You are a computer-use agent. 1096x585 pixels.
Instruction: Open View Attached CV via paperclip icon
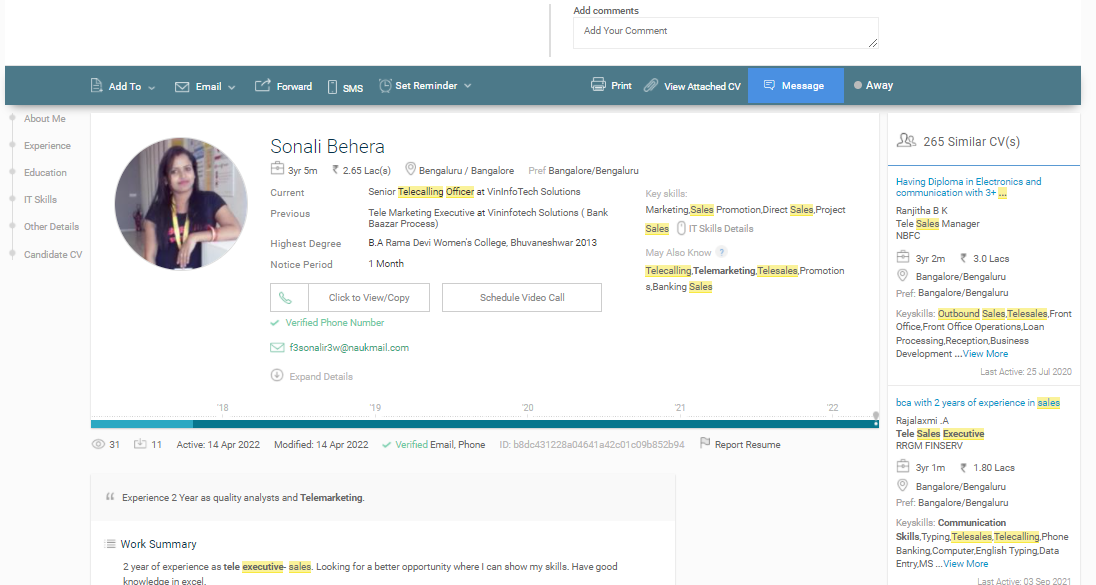click(650, 85)
